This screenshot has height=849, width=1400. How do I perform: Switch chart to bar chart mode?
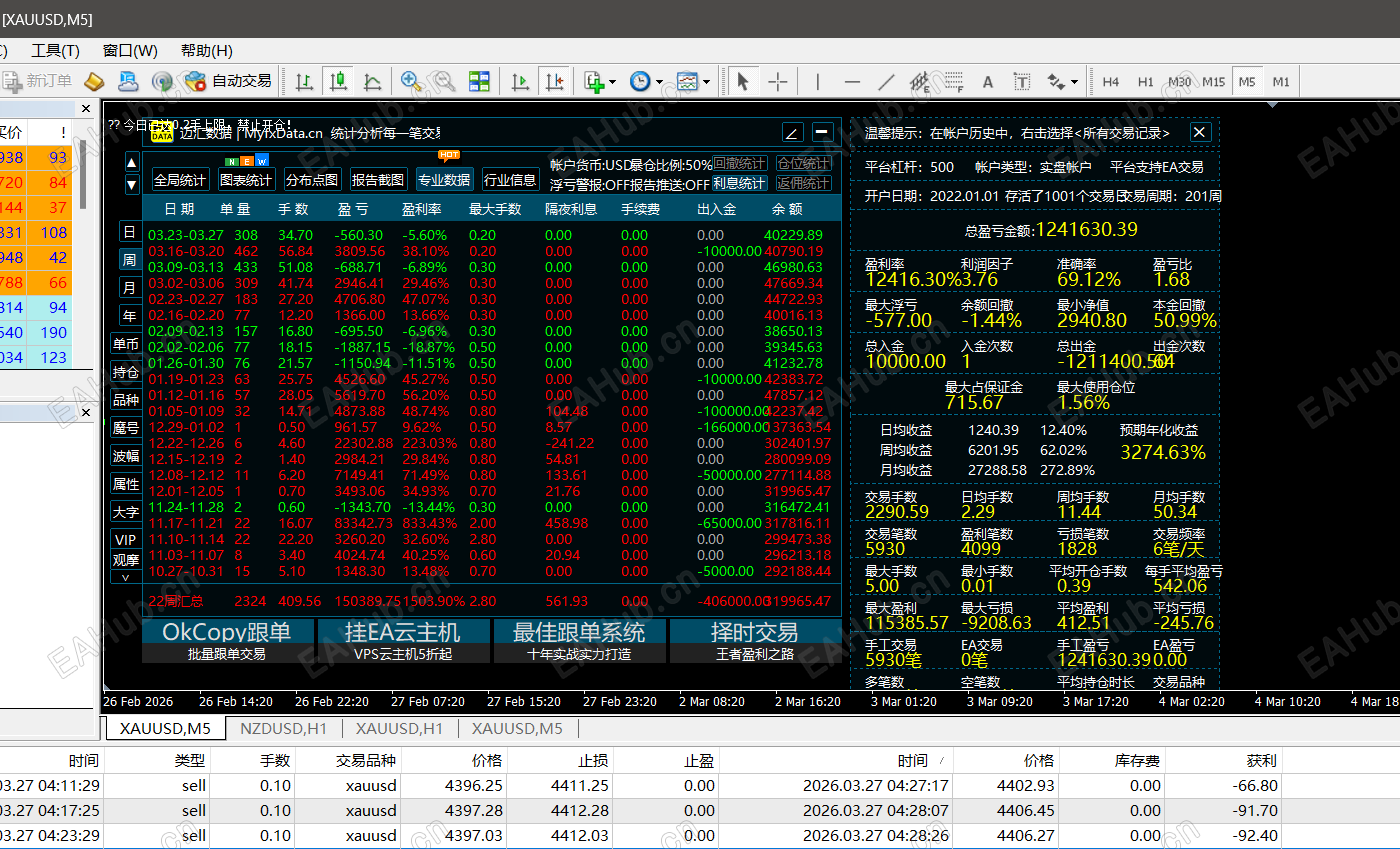pos(304,81)
